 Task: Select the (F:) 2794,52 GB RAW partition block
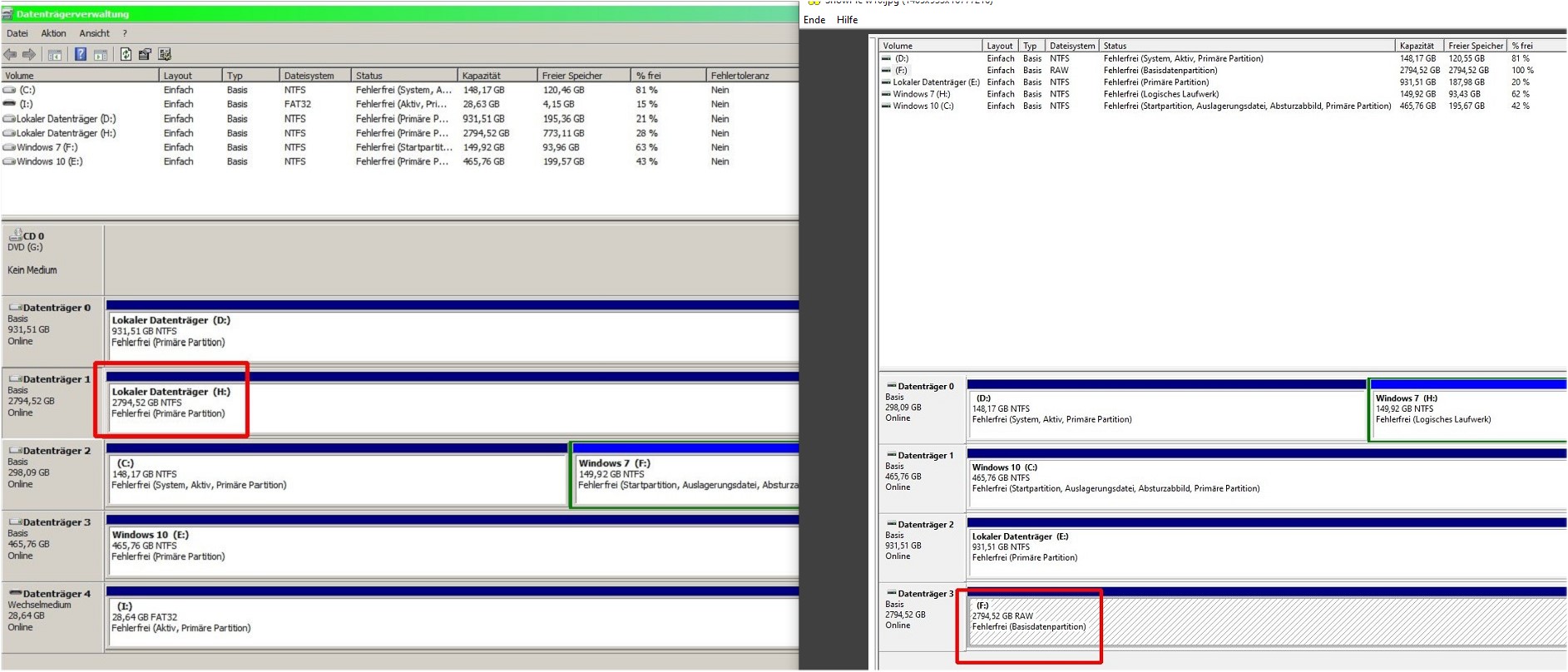(x=1267, y=620)
